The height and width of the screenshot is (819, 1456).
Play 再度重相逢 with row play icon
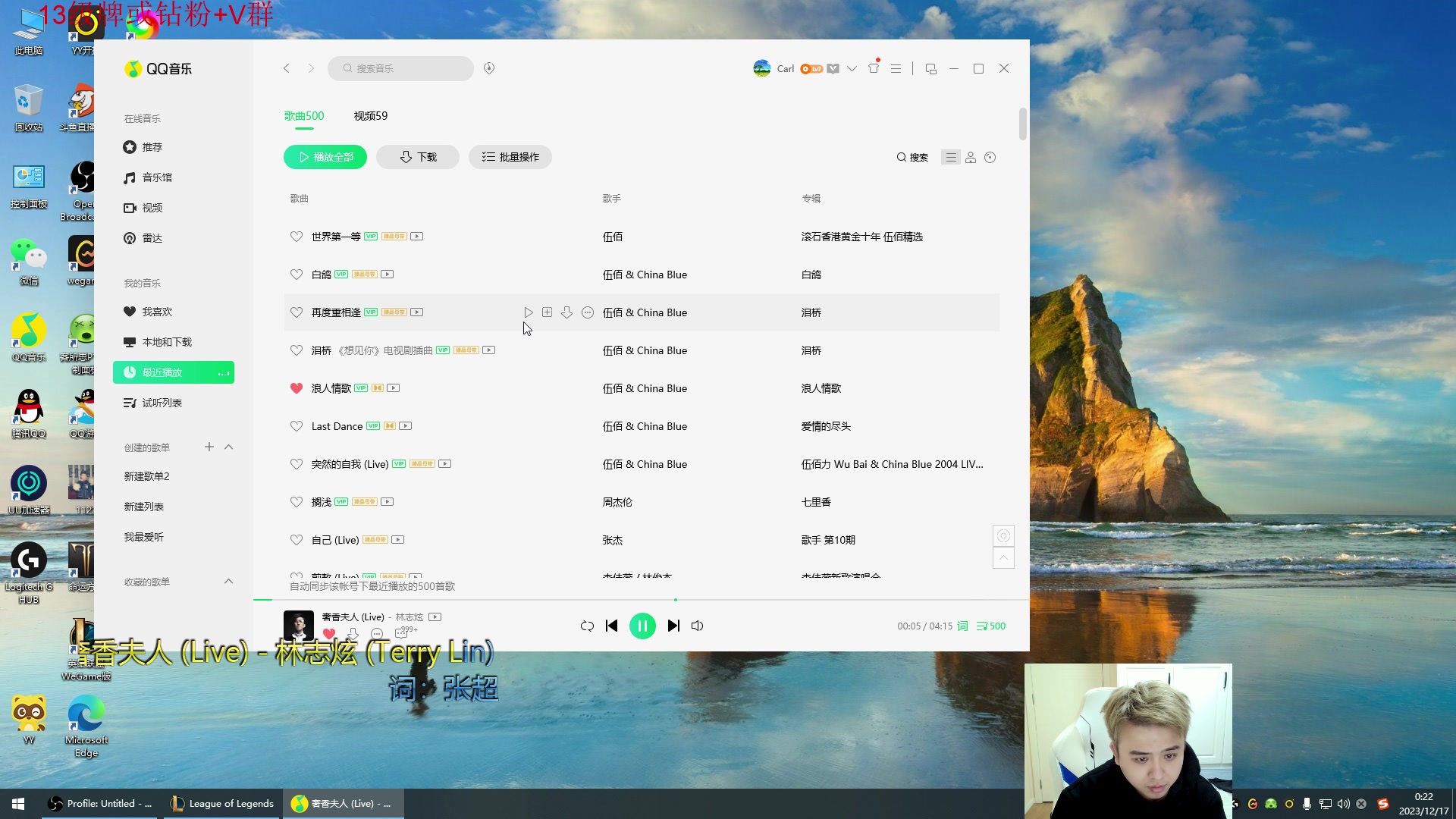pyautogui.click(x=529, y=312)
